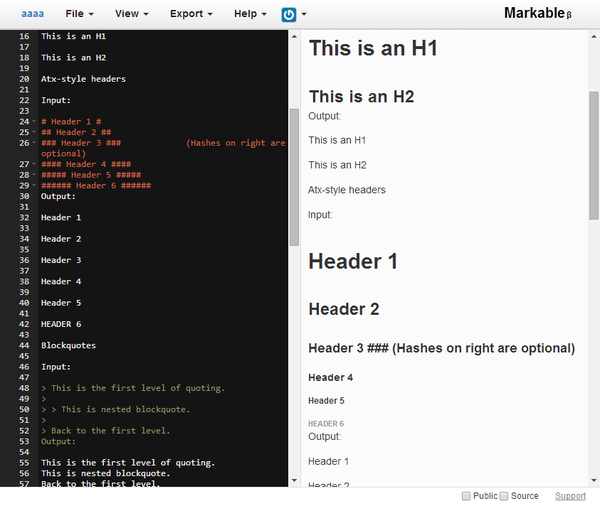Click editor line '###### Header 6 ######'
600x506 pixels.
pos(96,186)
